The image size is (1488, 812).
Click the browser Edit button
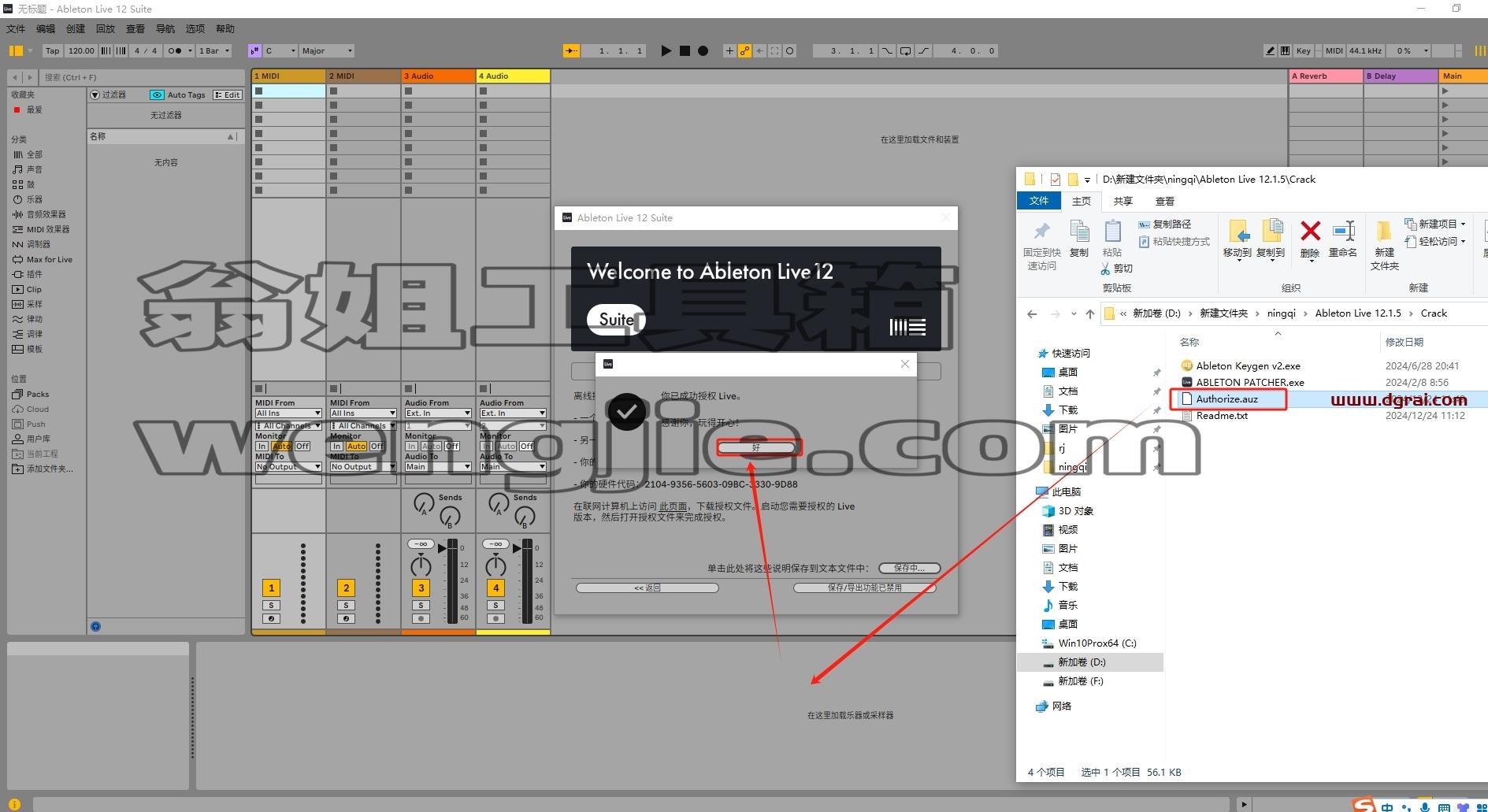tap(228, 95)
